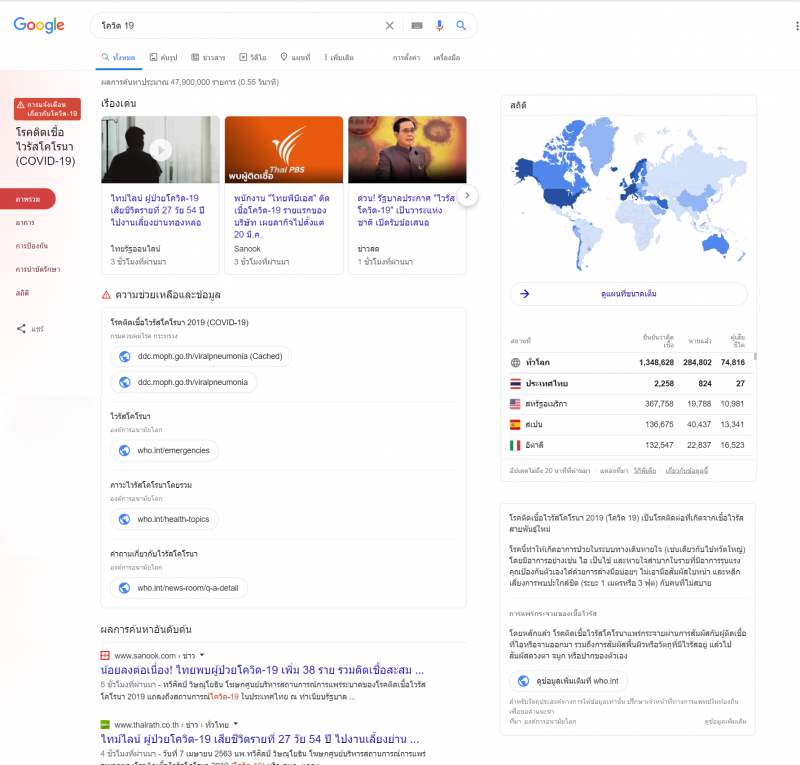Open the on-screen keyboard icon in search bar

point(415,25)
